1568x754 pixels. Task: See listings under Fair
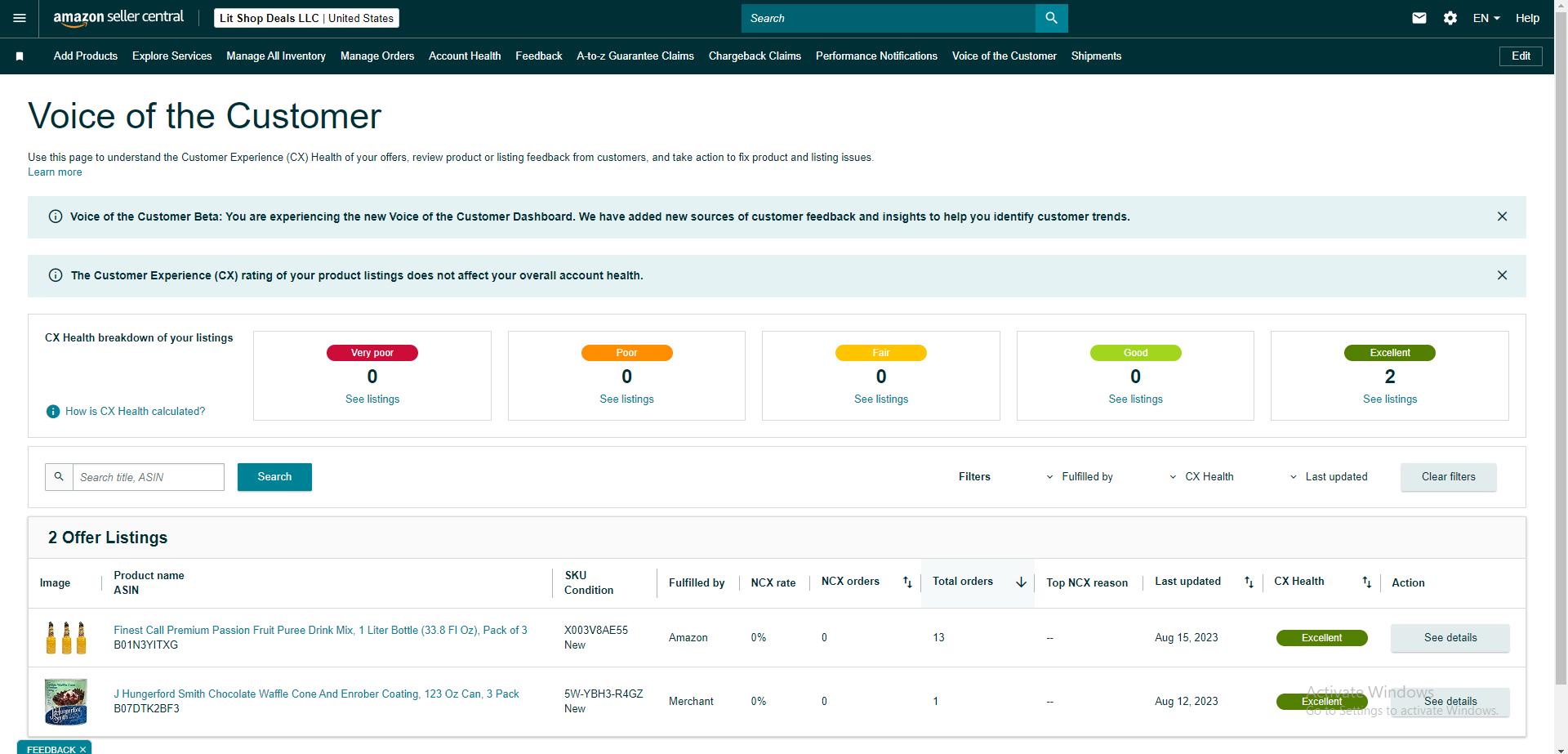[x=881, y=399]
